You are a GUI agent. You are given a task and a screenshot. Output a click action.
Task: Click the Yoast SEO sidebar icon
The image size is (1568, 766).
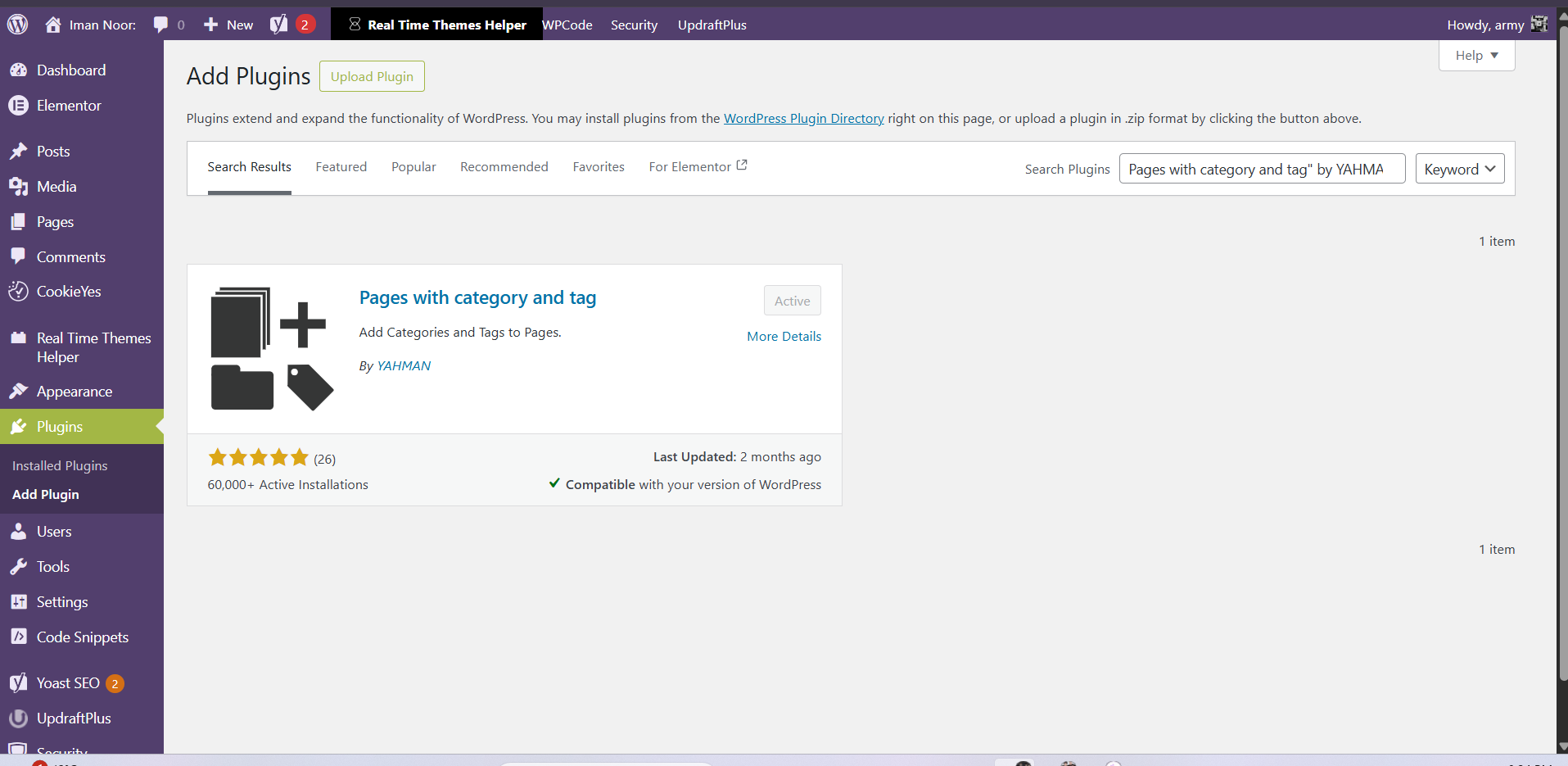18,683
